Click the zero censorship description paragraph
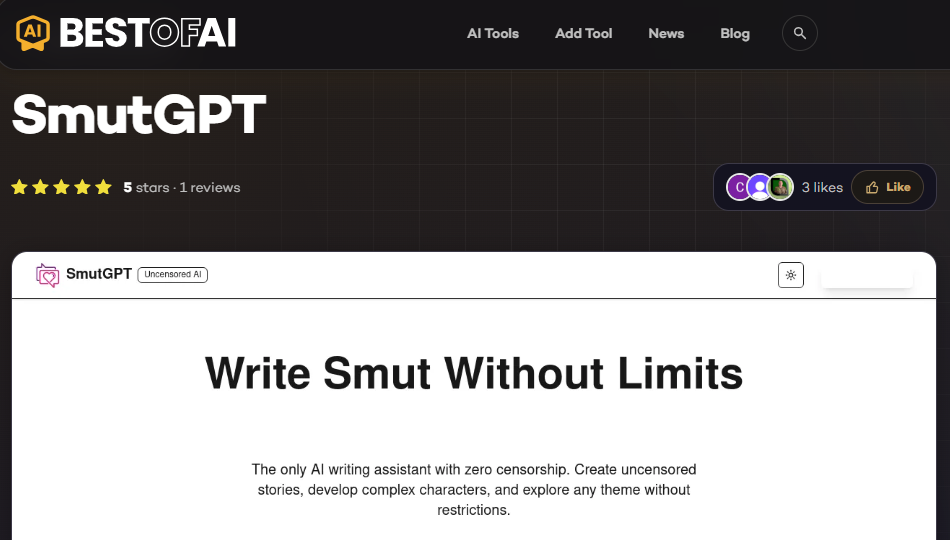Viewport: 950px width, 540px height. pyautogui.click(x=474, y=490)
